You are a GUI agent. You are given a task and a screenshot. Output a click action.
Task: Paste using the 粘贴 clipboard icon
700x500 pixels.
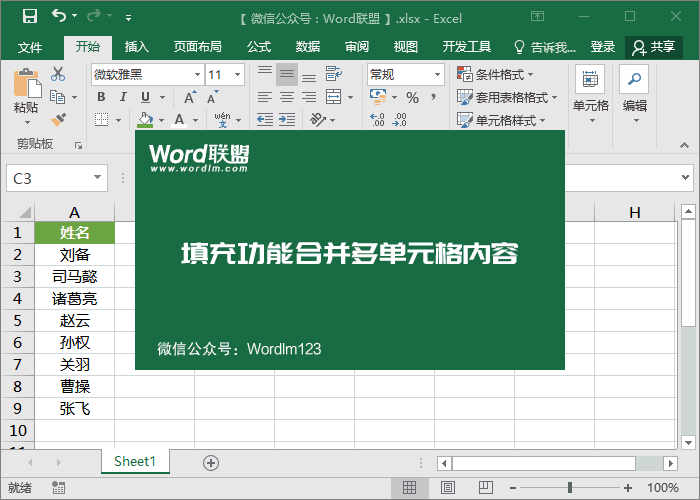point(27,83)
